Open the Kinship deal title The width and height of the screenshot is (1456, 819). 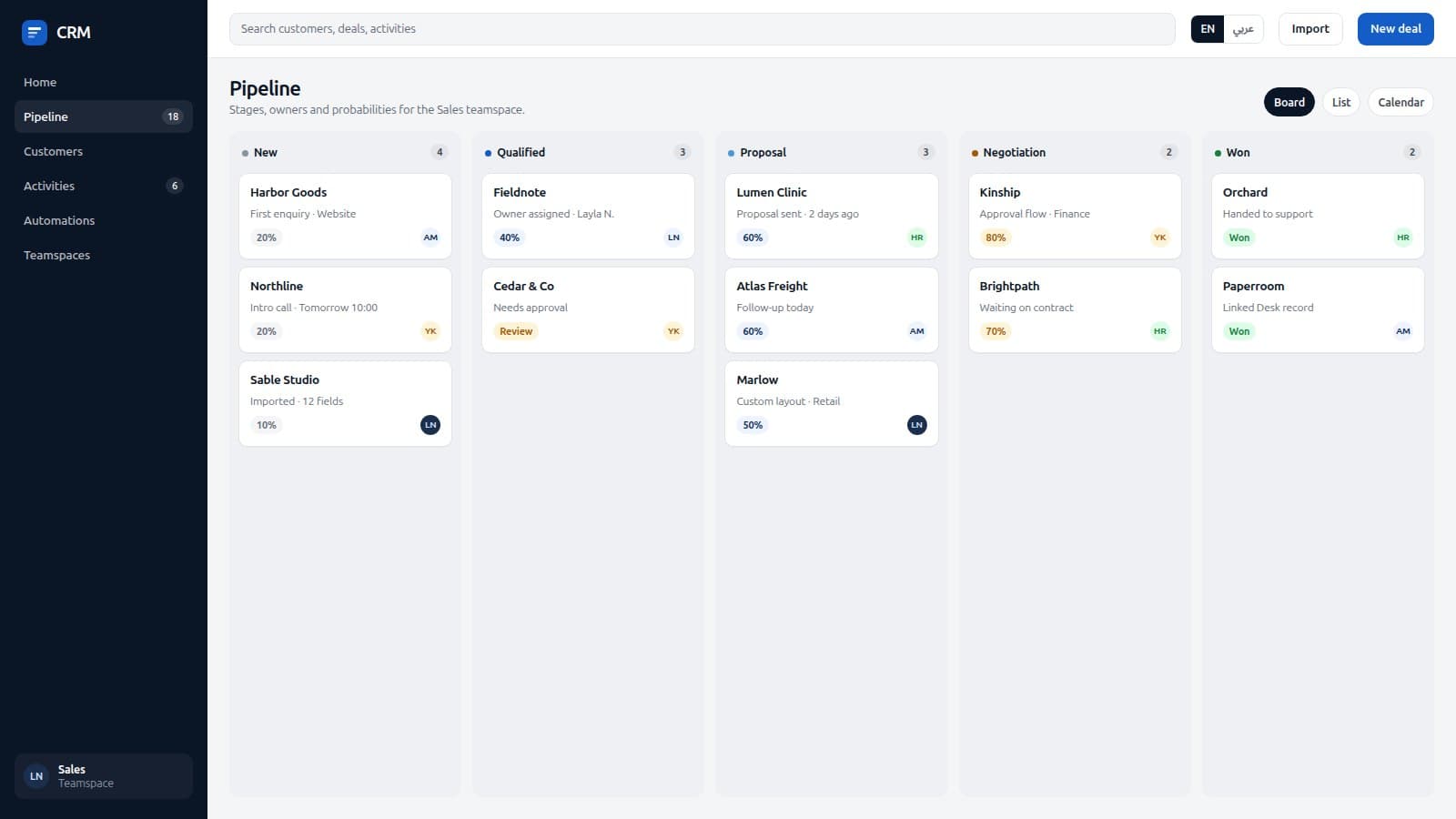(x=1000, y=193)
